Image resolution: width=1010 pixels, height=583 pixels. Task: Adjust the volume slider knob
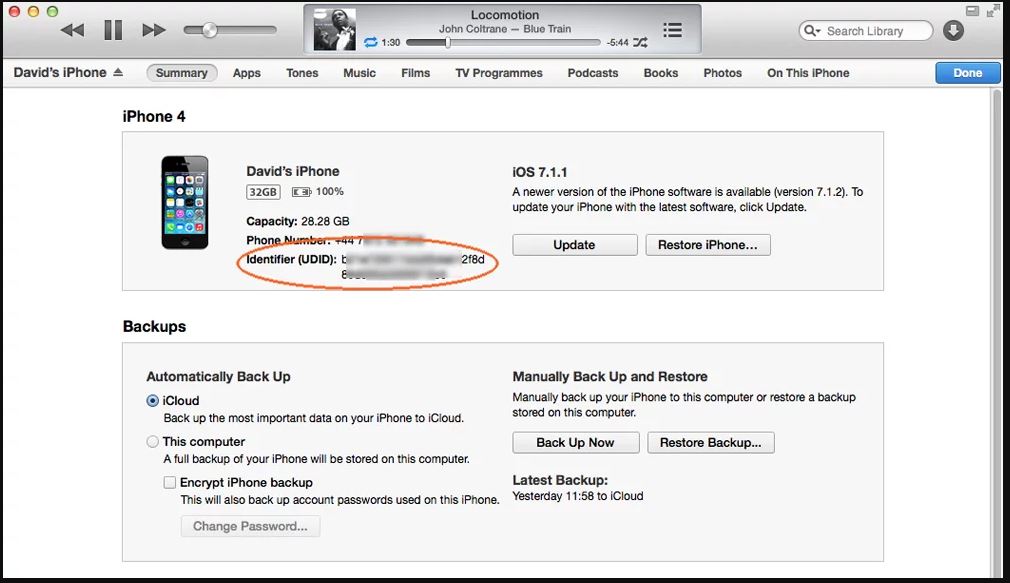(209, 30)
